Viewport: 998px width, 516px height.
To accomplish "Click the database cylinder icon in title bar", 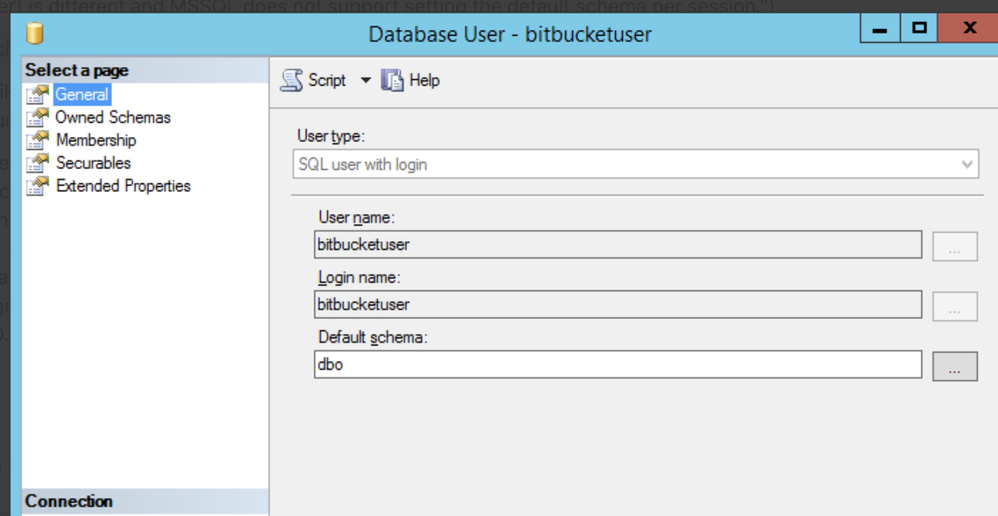I will (x=34, y=34).
